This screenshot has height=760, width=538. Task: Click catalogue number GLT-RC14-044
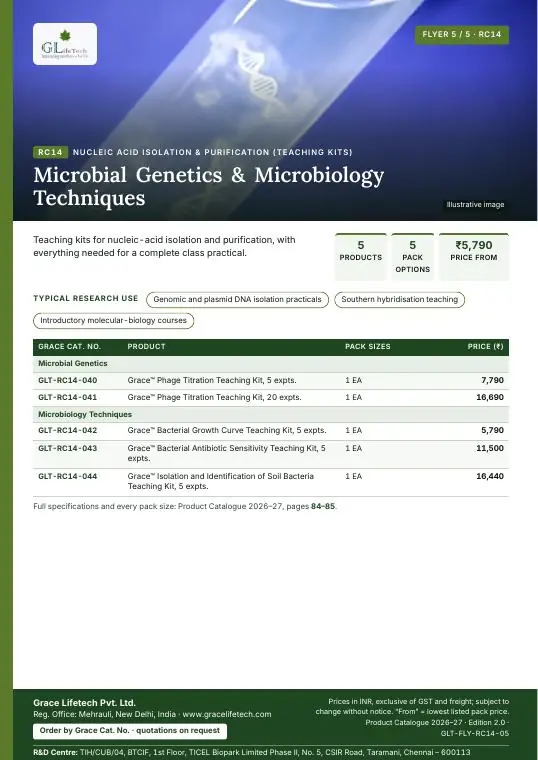67,476
